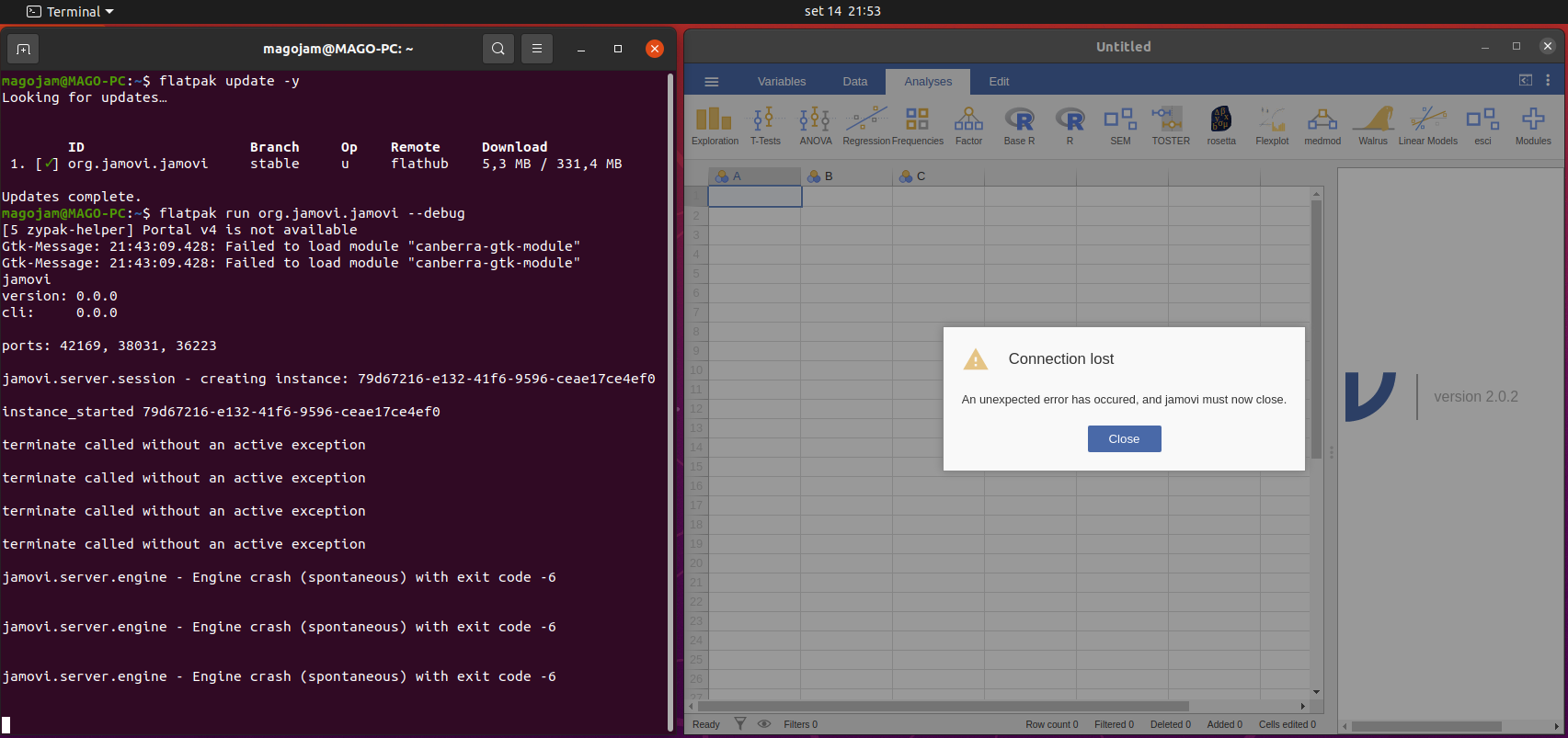Open the T-Tests analyses menu

764,126
